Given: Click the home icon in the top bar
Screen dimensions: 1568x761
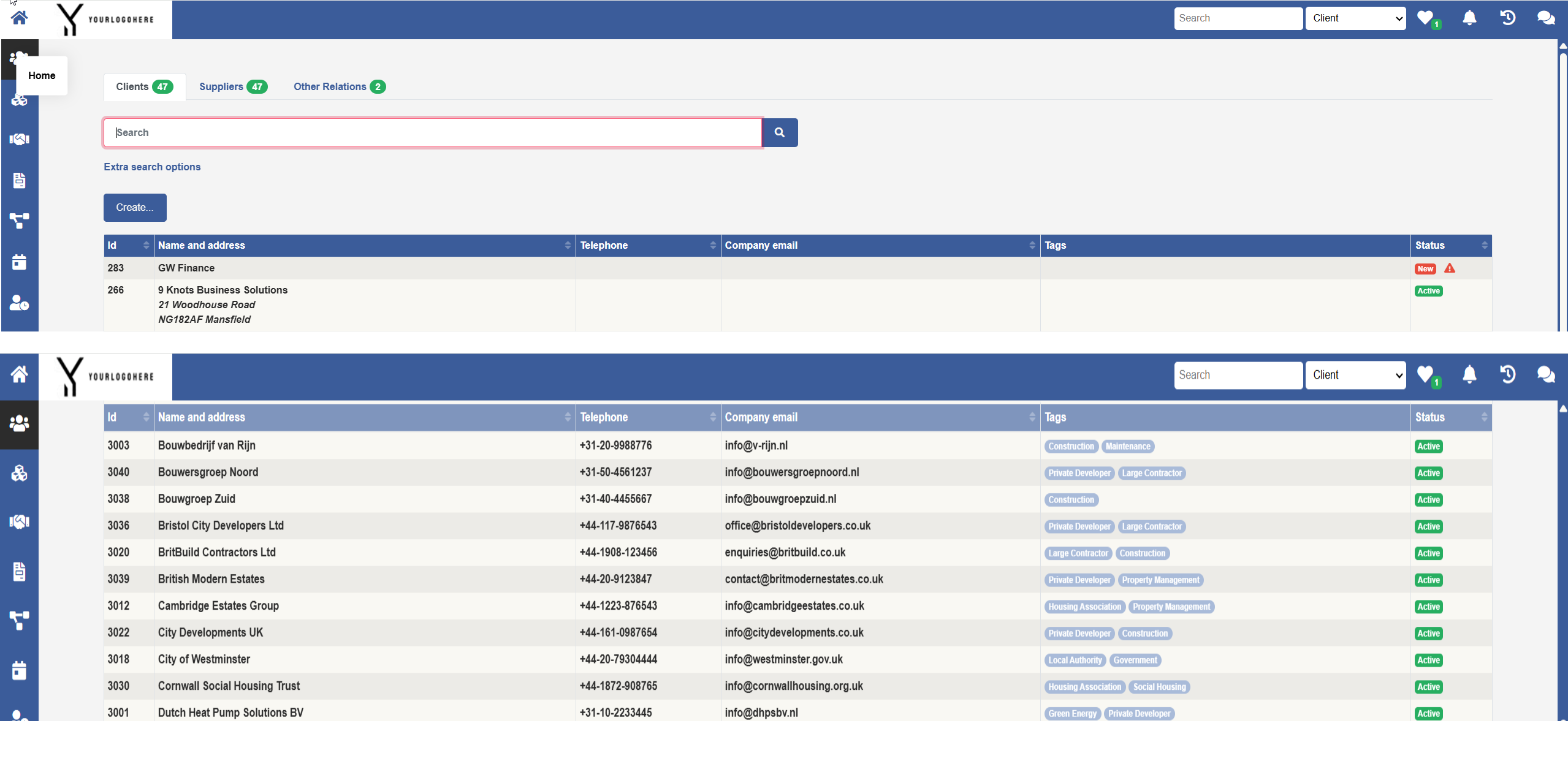Looking at the screenshot, I should tap(19, 18).
